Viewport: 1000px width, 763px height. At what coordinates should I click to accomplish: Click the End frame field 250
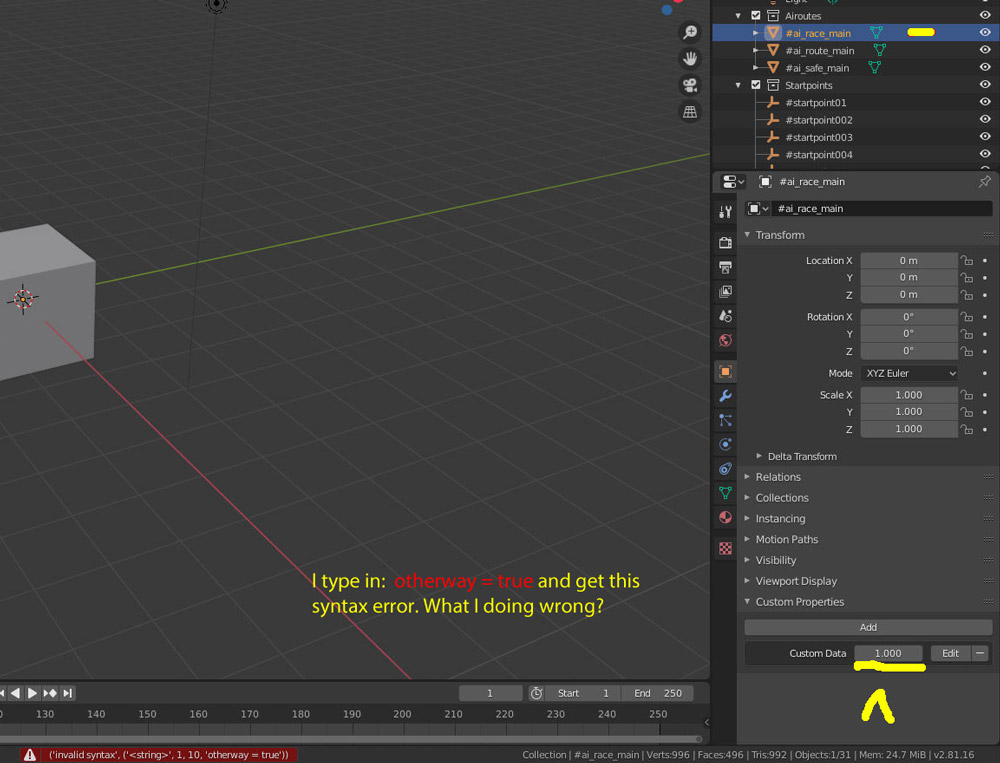point(658,693)
